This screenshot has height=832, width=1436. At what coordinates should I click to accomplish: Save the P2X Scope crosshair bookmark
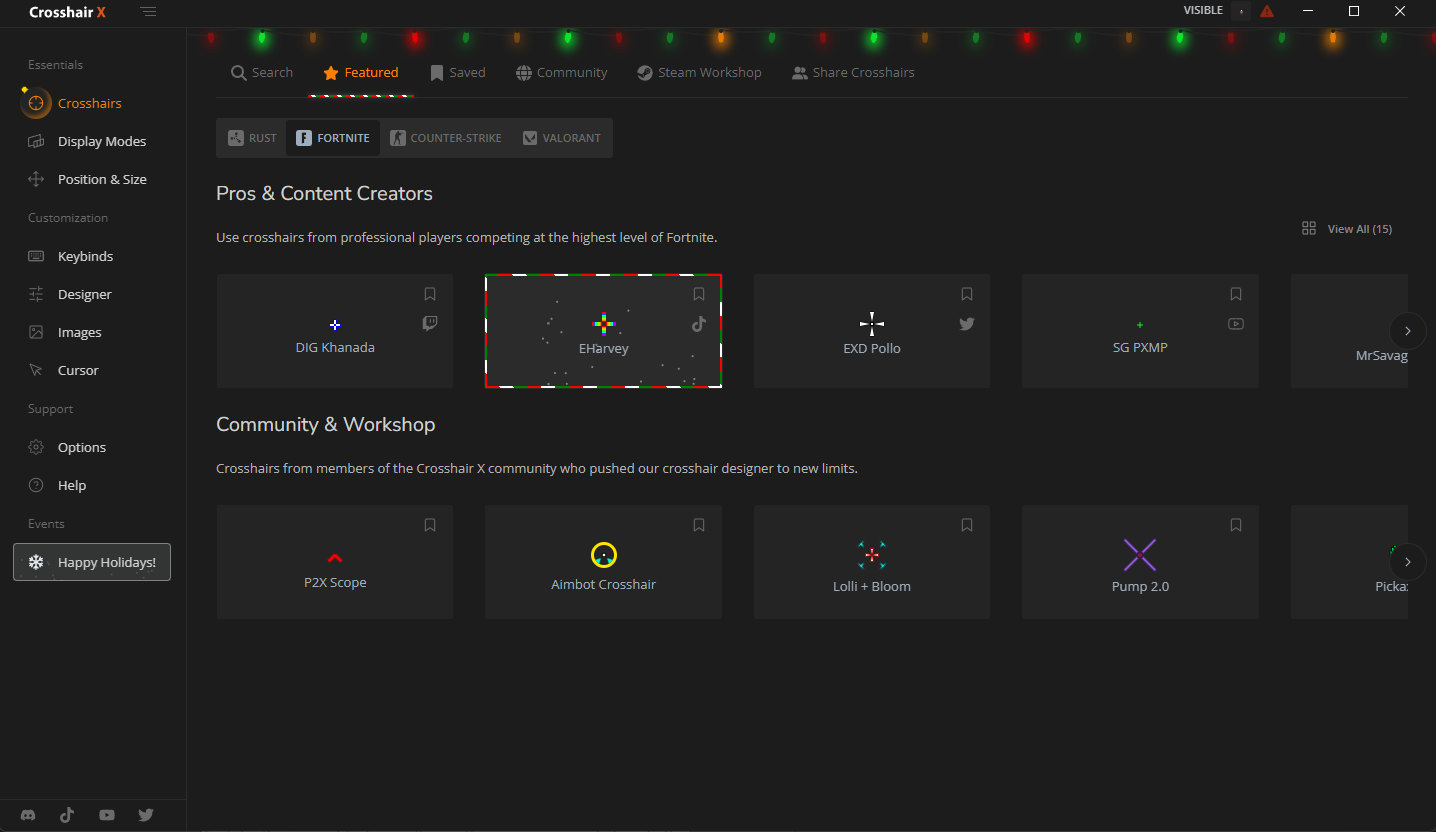[x=430, y=525]
